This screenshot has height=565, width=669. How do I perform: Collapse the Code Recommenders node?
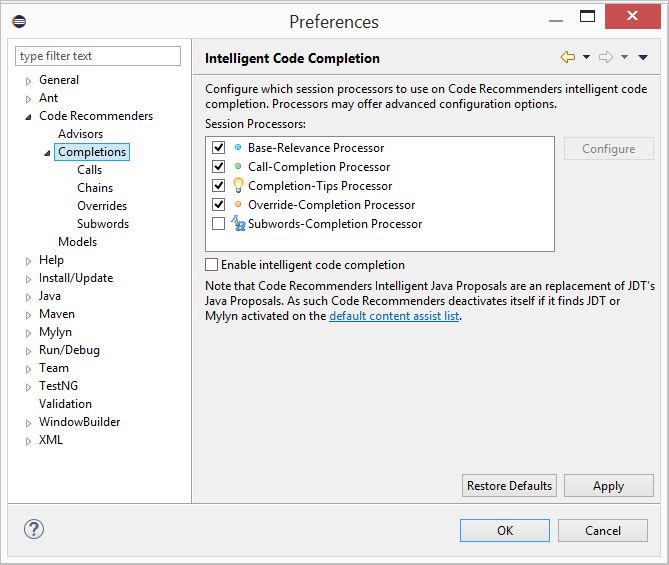click(28, 117)
